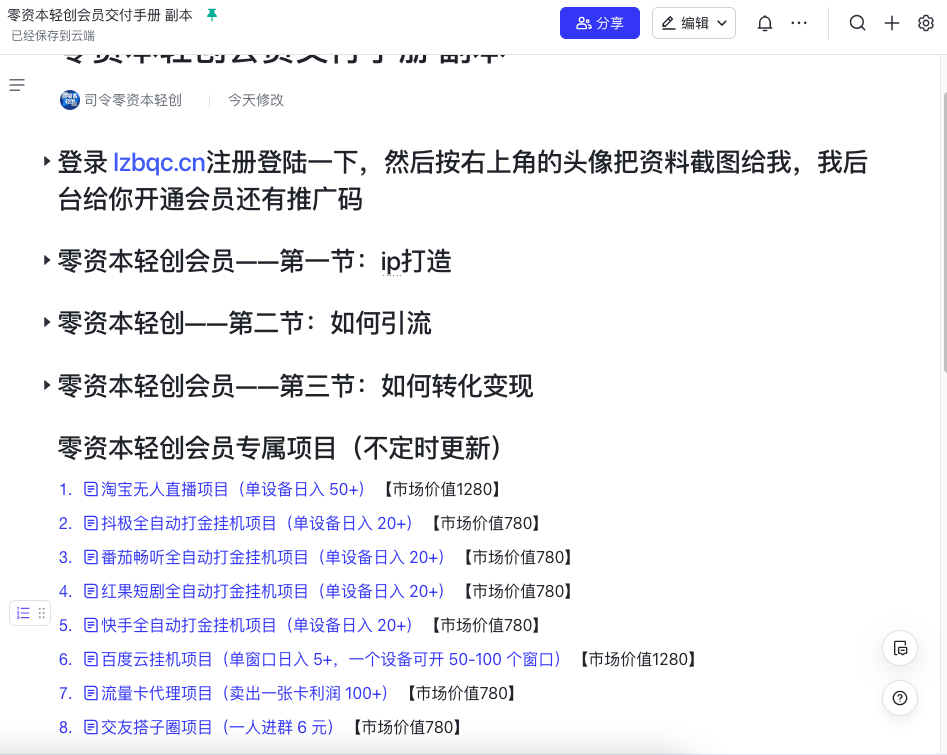Create a new document via the plus icon
The image size is (947, 755).
pyautogui.click(x=891, y=22)
